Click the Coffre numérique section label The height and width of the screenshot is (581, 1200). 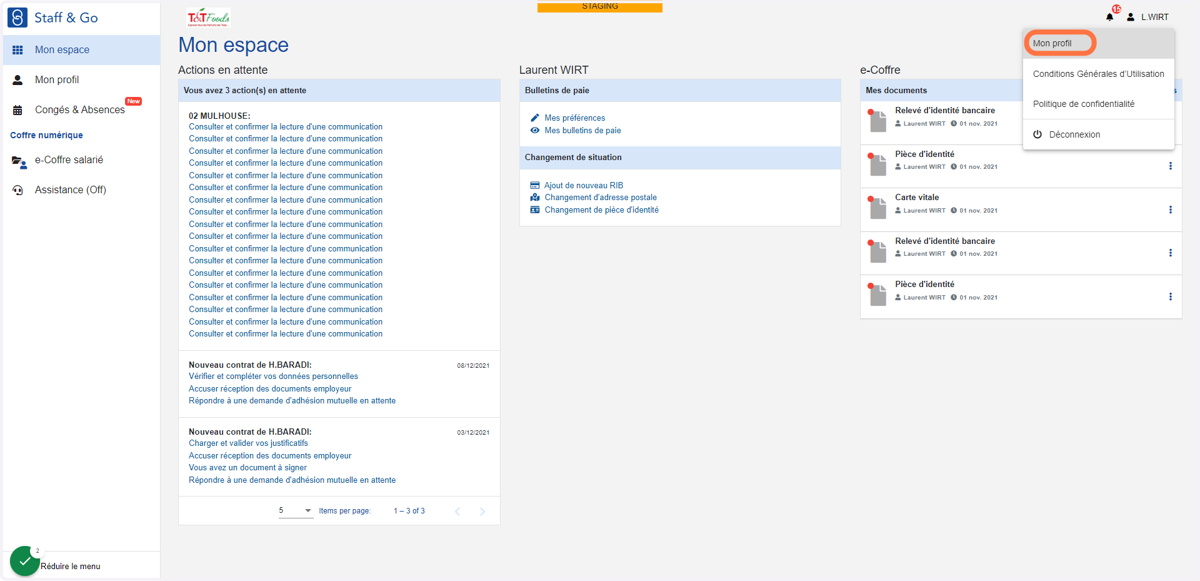click(x=47, y=135)
